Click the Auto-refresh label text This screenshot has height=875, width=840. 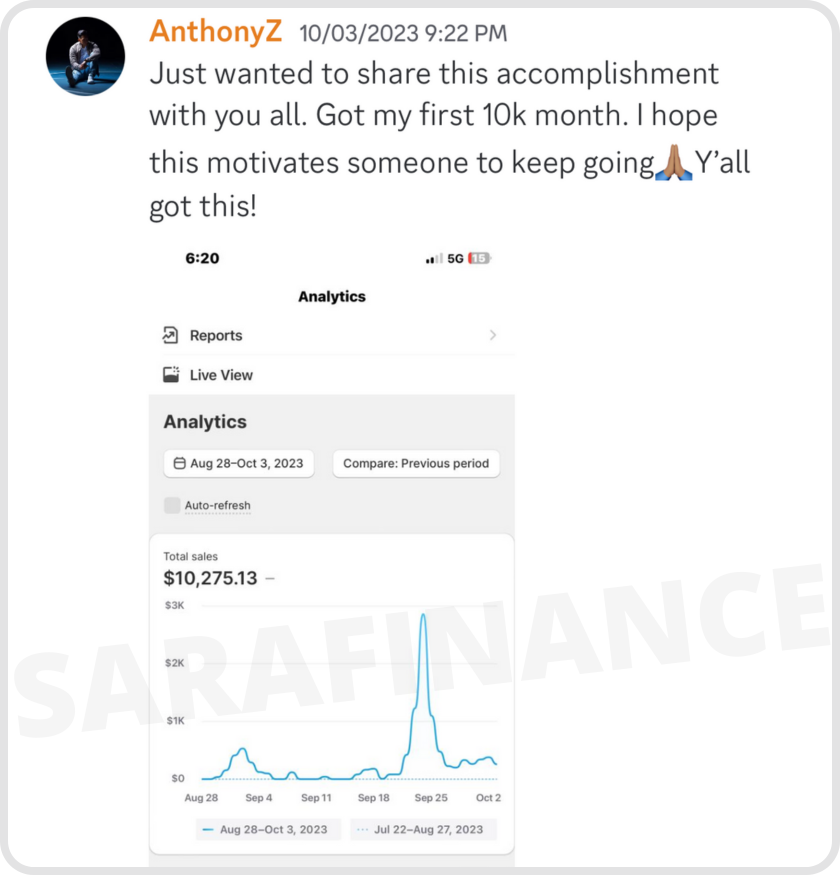point(217,505)
